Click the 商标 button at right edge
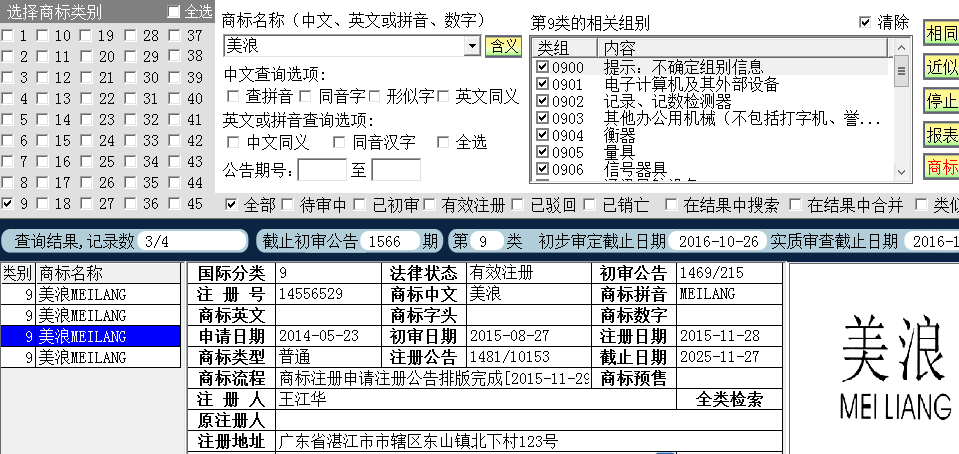This screenshot has width=959, height=454. [x=942, y=166]
